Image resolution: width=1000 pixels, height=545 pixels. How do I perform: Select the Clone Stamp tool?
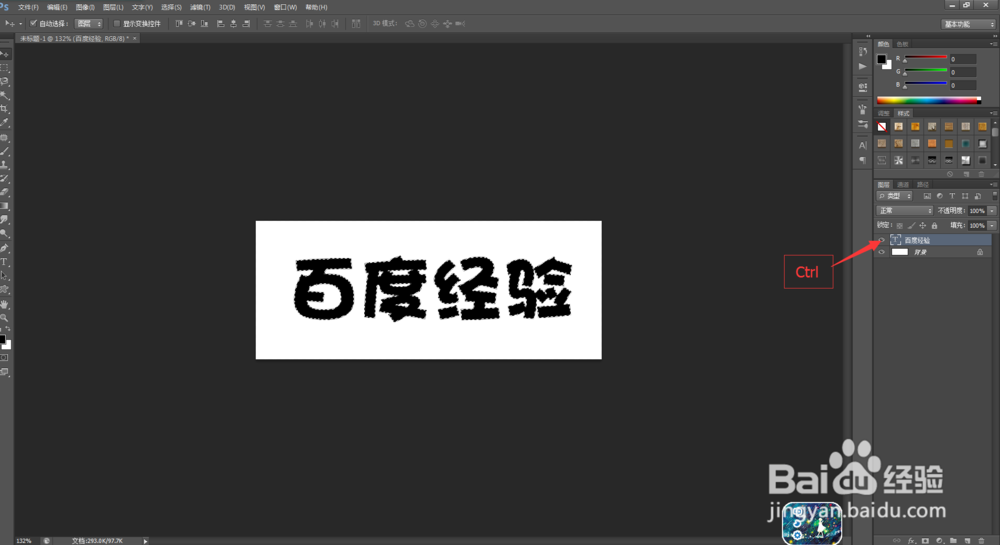click(4, 164)
